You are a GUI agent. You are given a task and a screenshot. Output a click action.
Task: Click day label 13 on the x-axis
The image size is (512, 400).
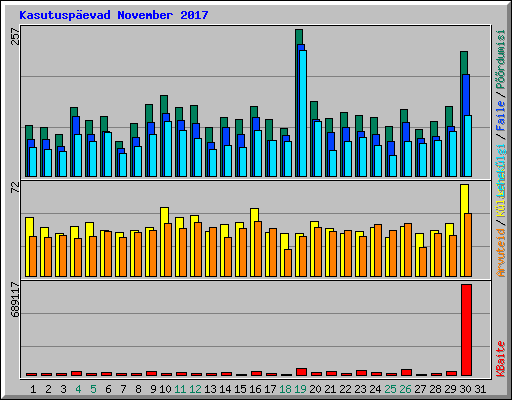[x=210, y=389]
